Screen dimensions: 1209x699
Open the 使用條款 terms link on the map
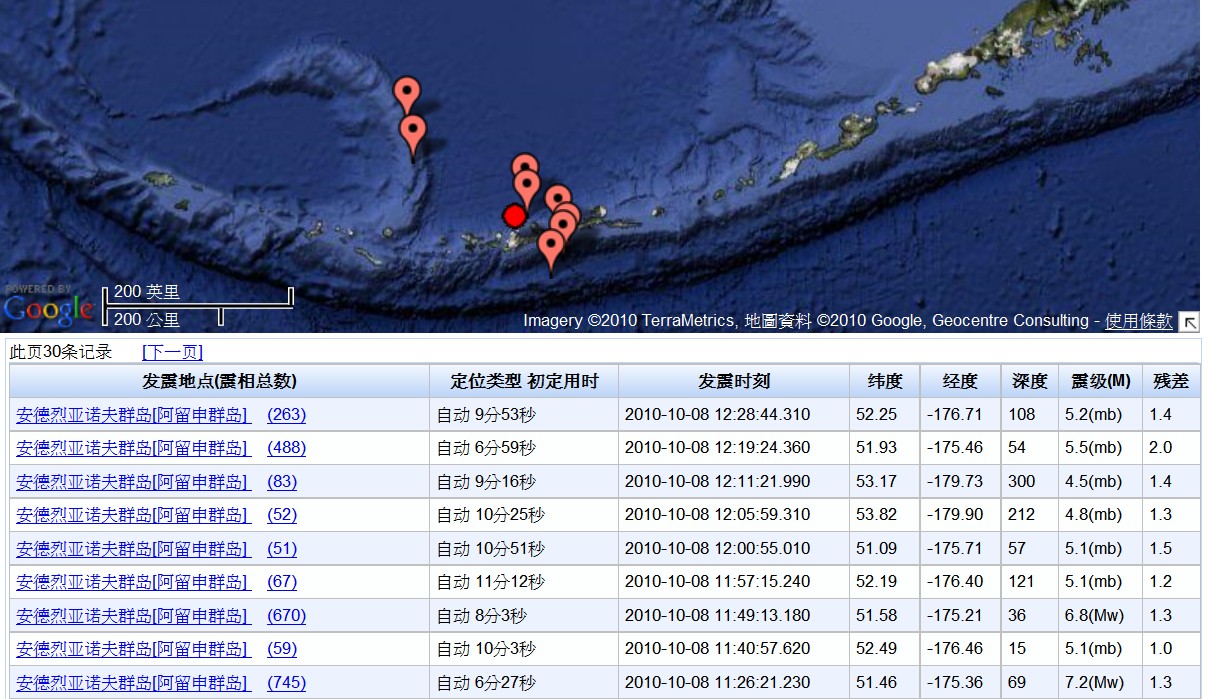pos(1138,321)
